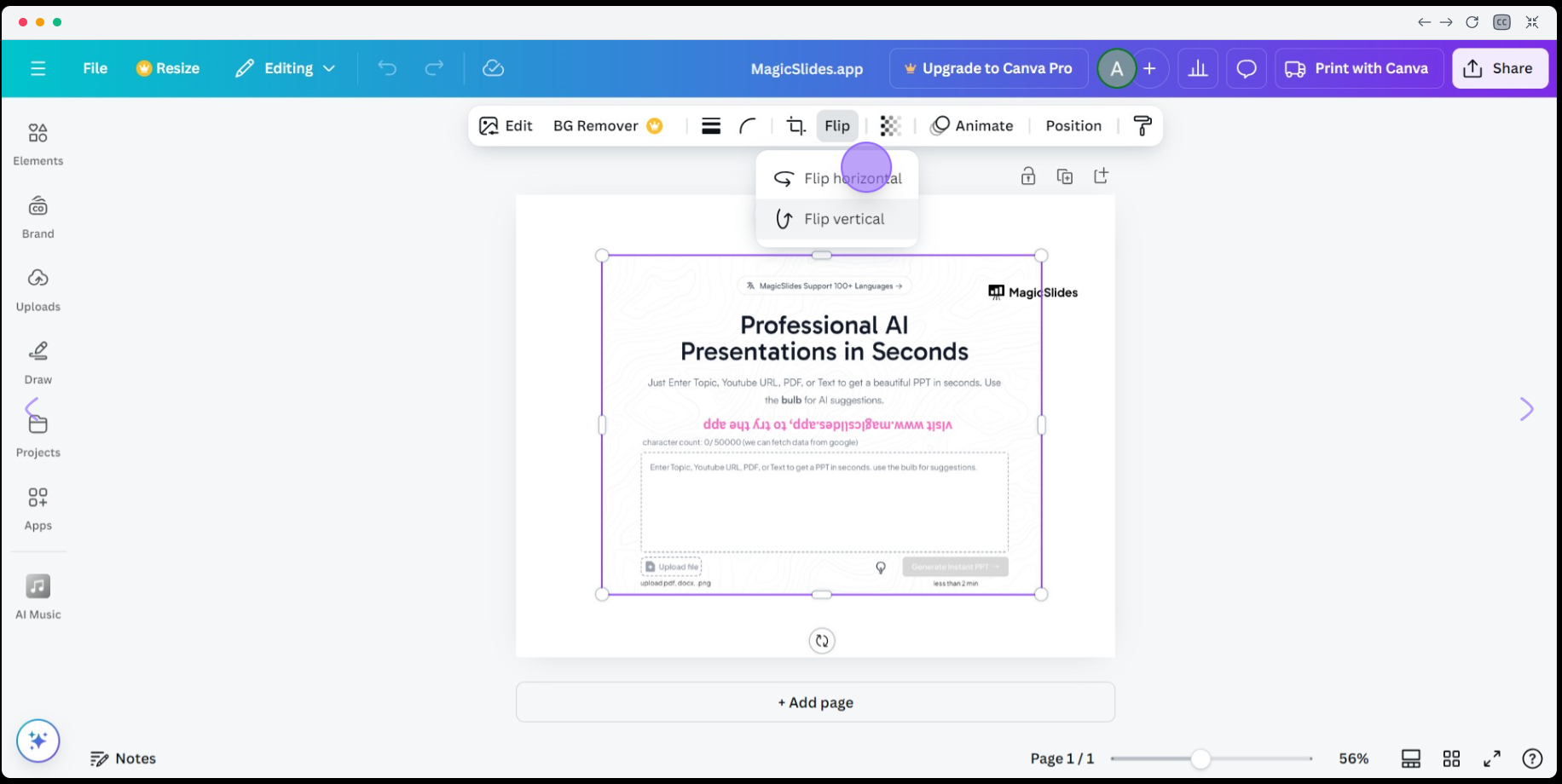1562x784 pixels.
Task: Click the Share button
Action: coord(1500,68)
